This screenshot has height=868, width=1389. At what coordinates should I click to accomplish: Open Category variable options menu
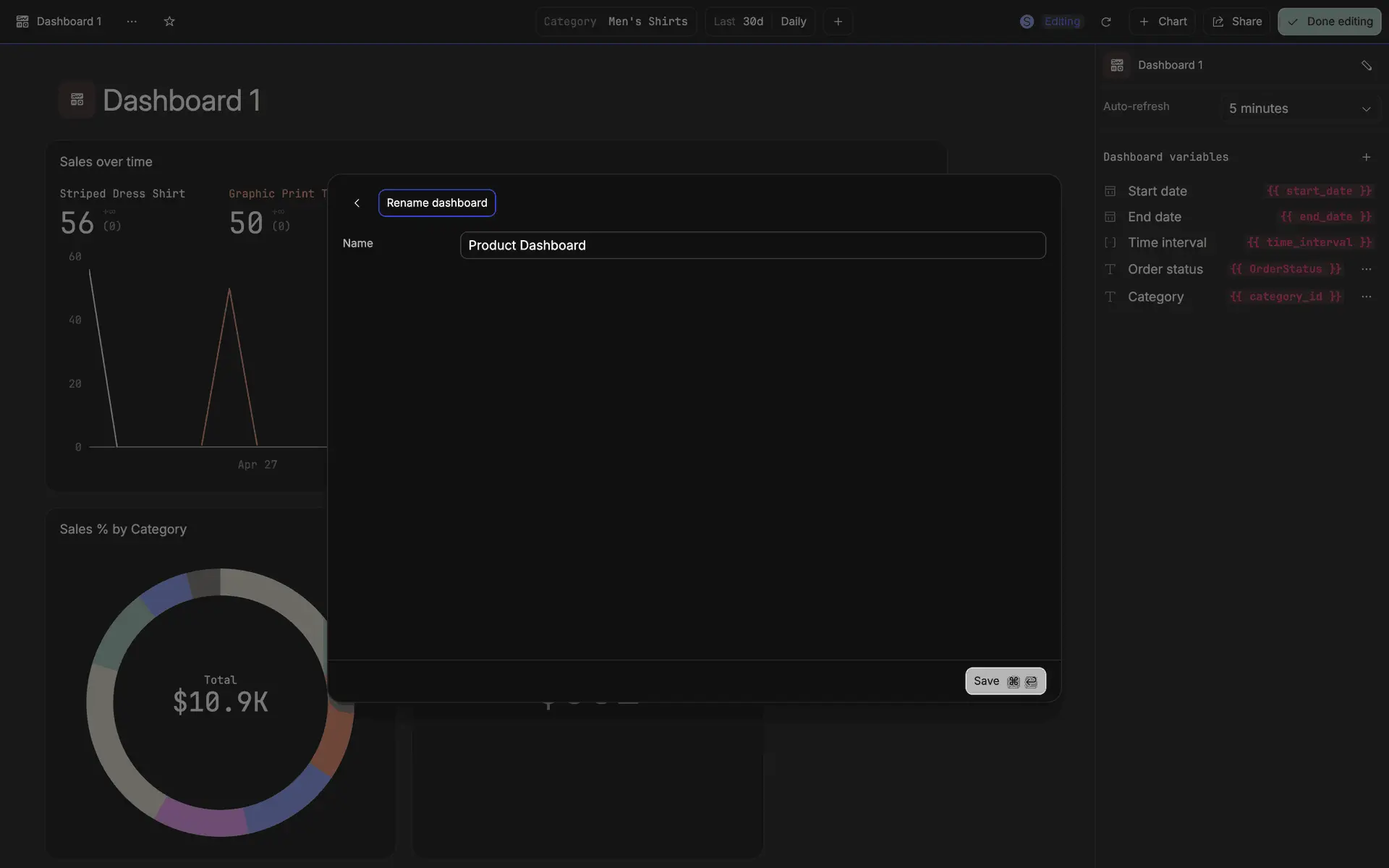pyautogui.click(x=1366, y=297)
